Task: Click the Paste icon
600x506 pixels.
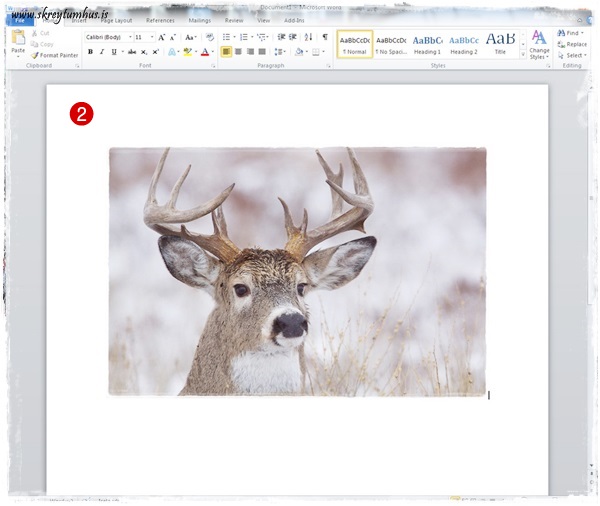Action: [x=18, y=40]
